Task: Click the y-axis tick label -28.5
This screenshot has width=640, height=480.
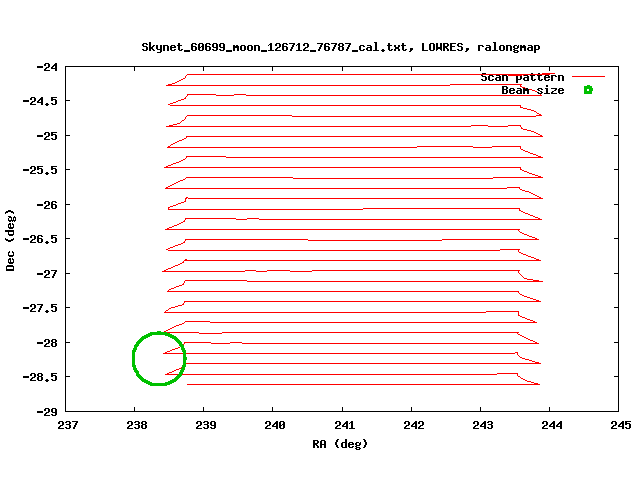Action: pos(40,377)
